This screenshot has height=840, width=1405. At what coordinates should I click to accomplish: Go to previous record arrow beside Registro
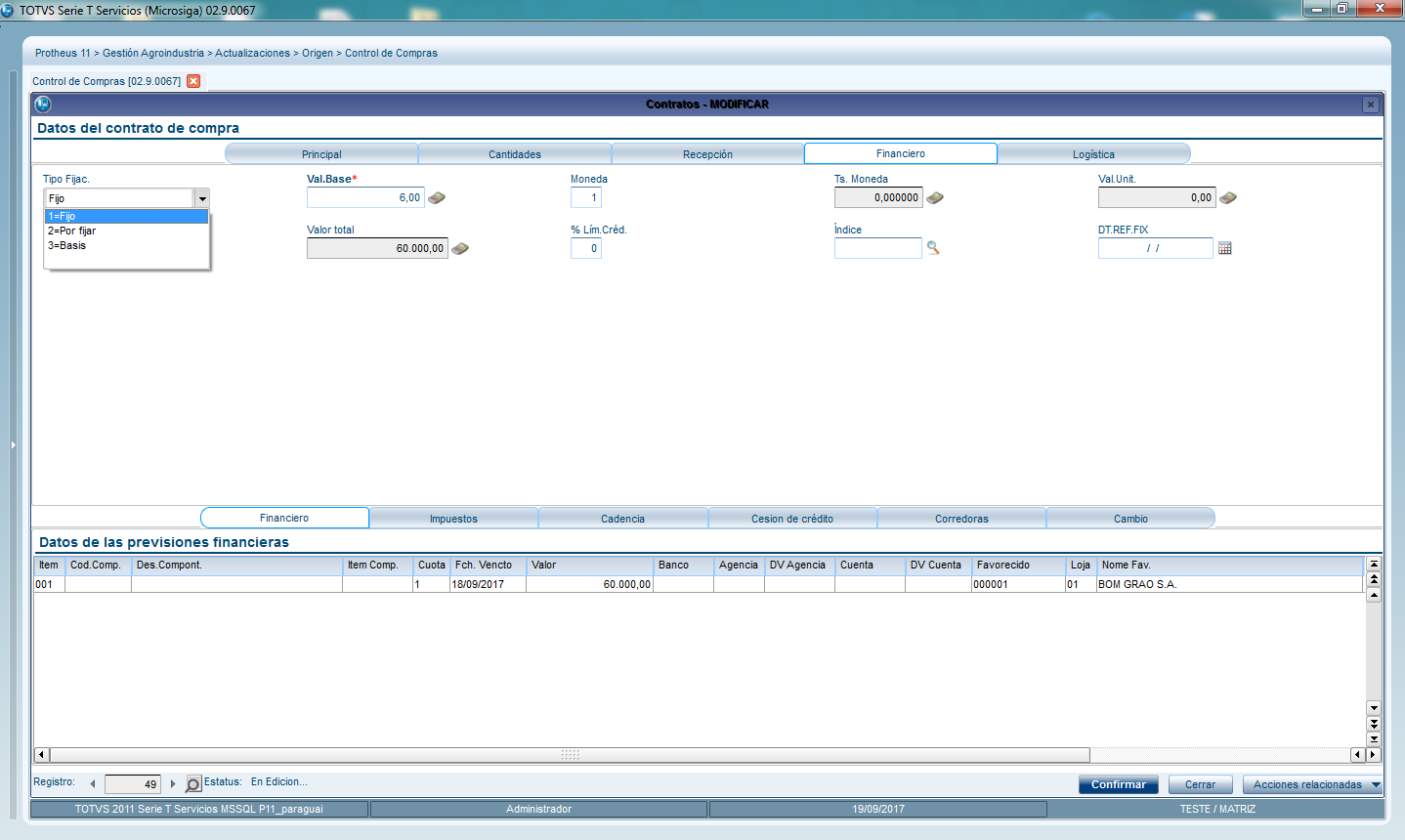[93, 783]
